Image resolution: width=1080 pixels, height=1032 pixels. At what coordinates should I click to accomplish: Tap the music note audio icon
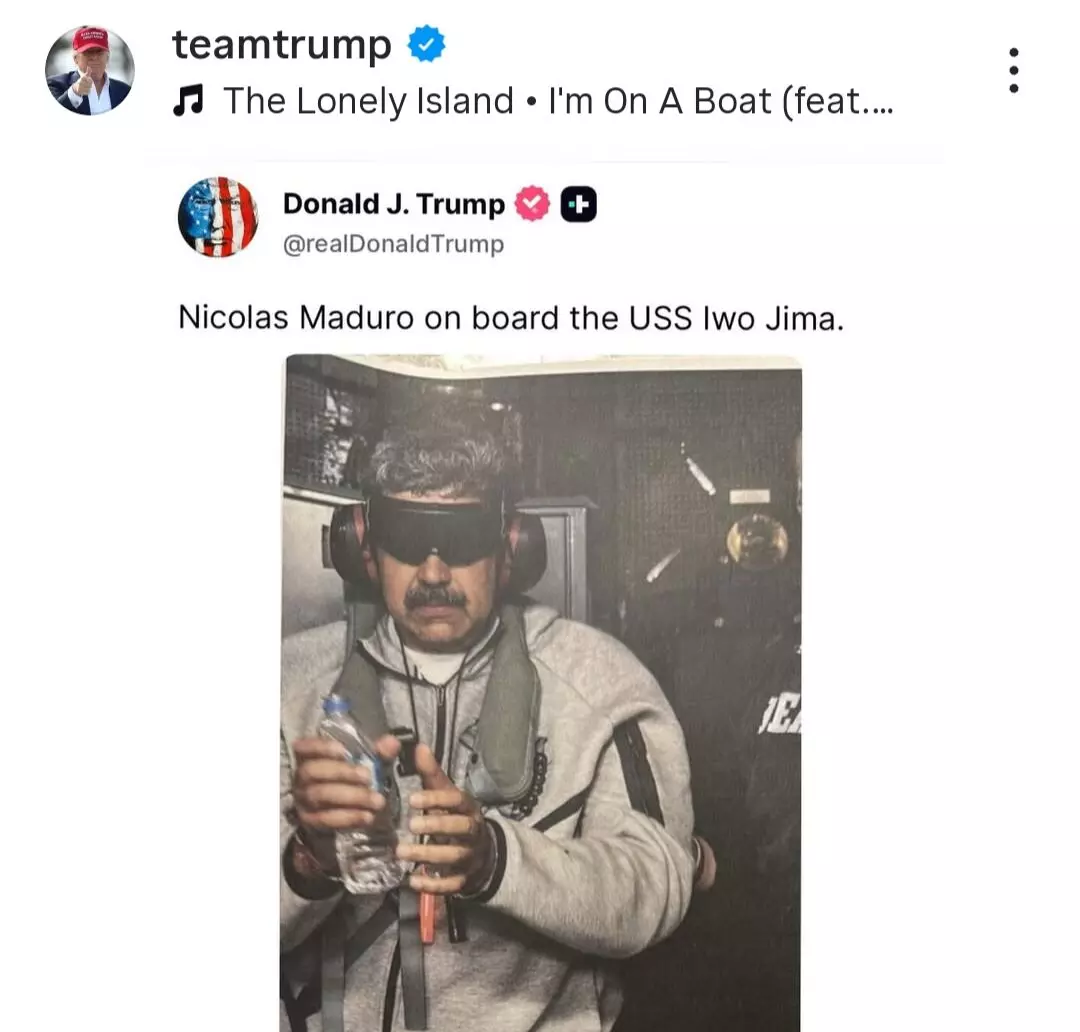[188, 101]
